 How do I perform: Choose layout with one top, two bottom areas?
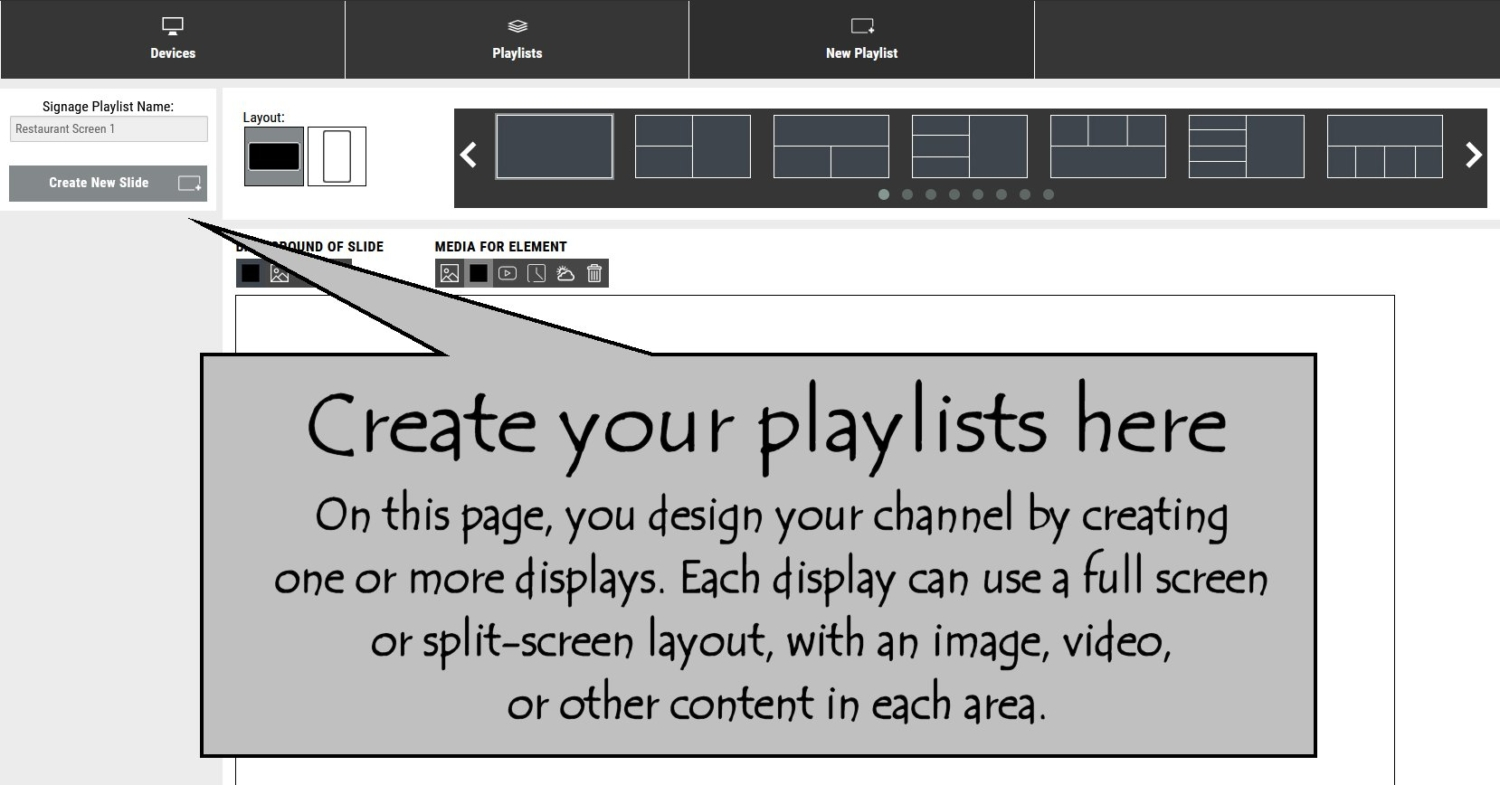[831, 147]
